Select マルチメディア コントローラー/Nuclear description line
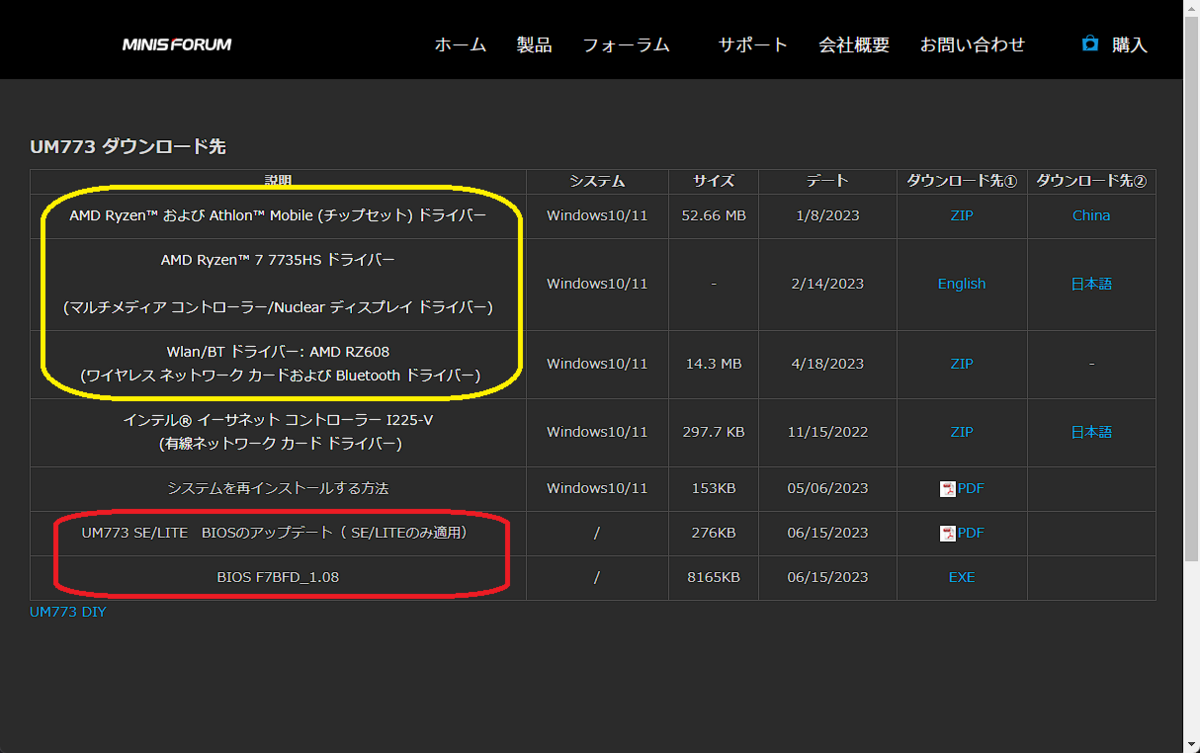The width and height of the screenshot is (1200, 753). point(278,307)
